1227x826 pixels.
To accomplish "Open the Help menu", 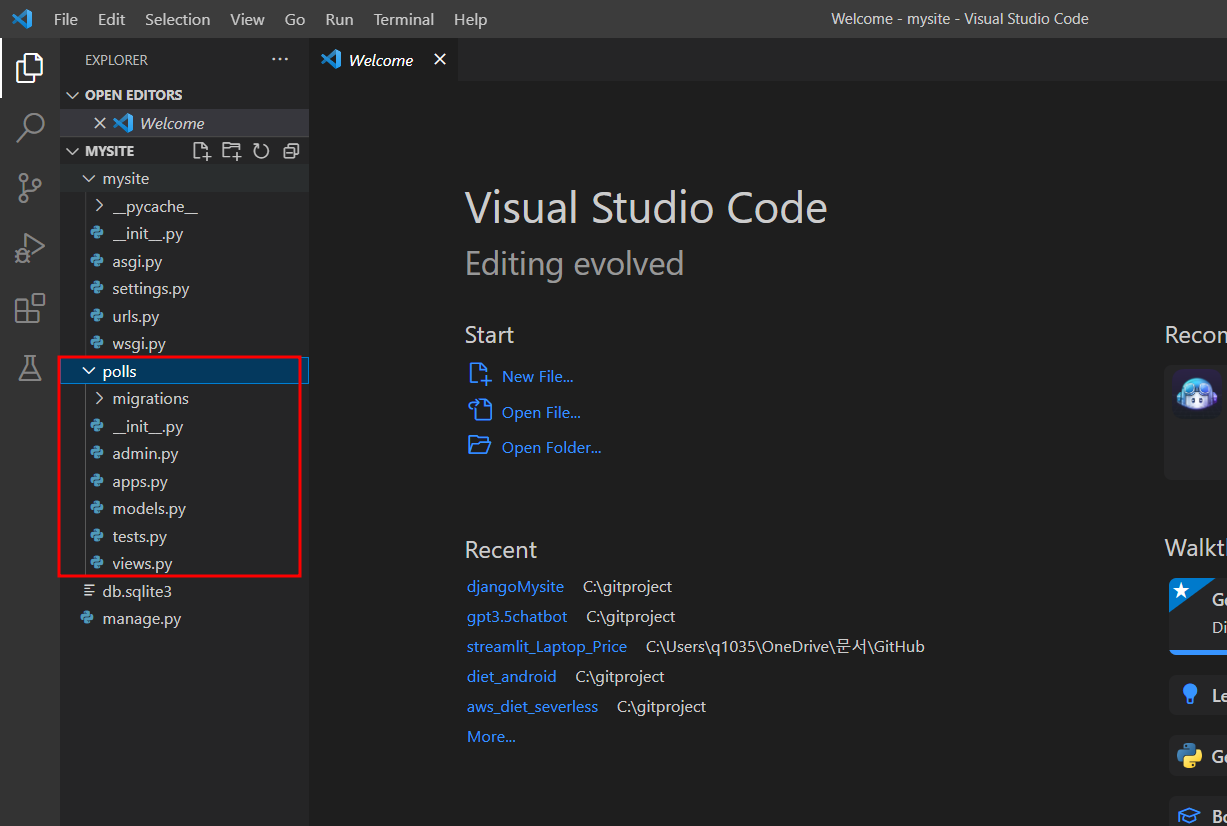I will pyautogui.click(x=471, y=19).
